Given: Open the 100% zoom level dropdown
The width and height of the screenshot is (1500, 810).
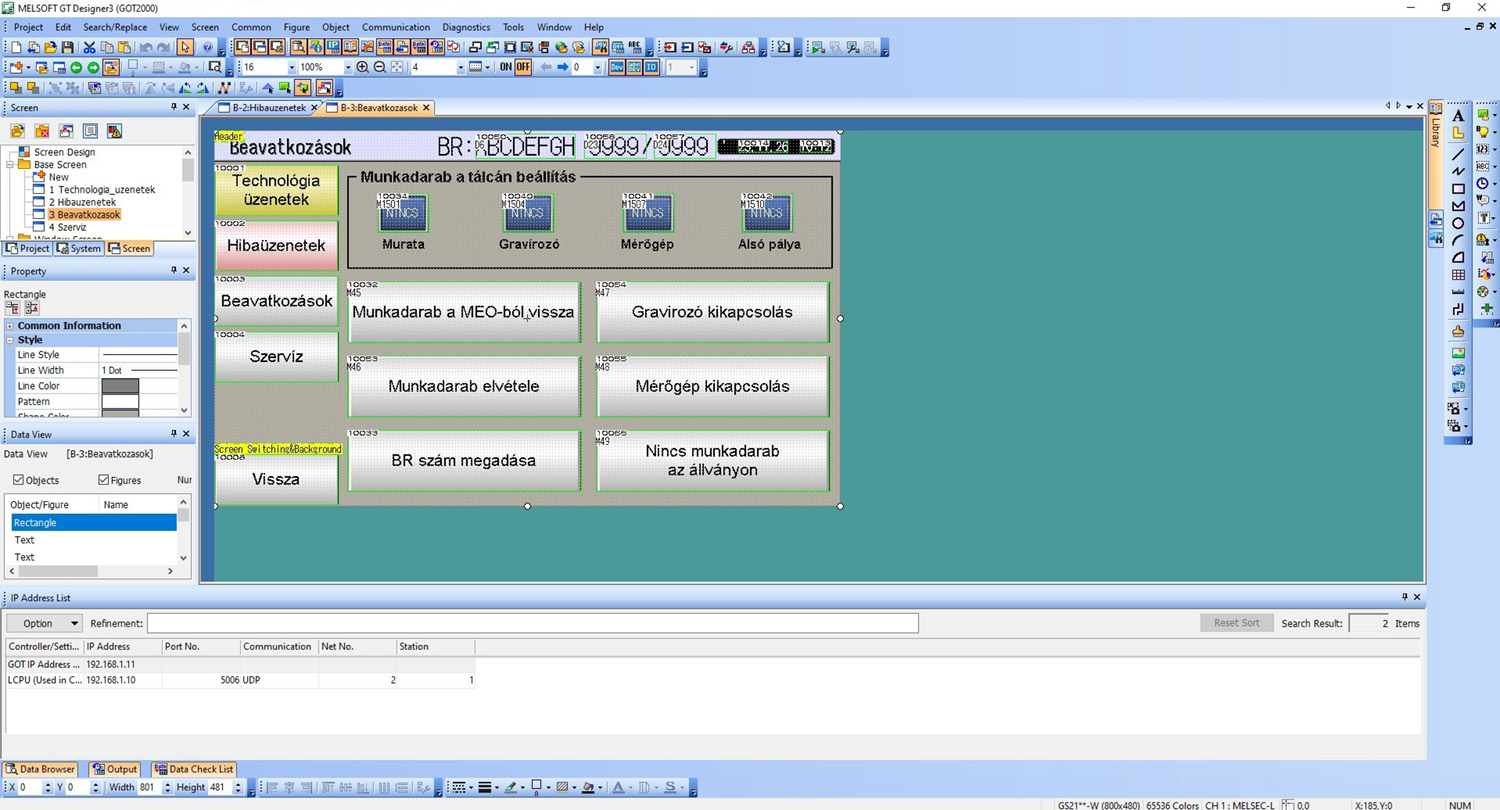Looking at the screenshot, I should click(x=348, y=67).
